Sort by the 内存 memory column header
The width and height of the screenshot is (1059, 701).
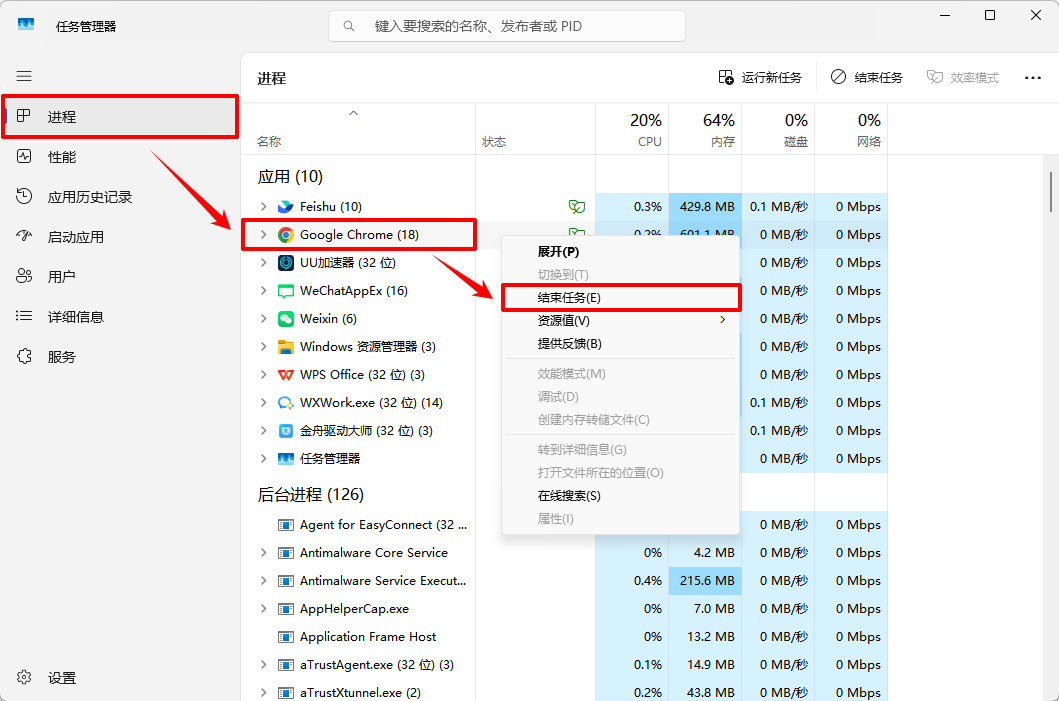tap(705, 129)
